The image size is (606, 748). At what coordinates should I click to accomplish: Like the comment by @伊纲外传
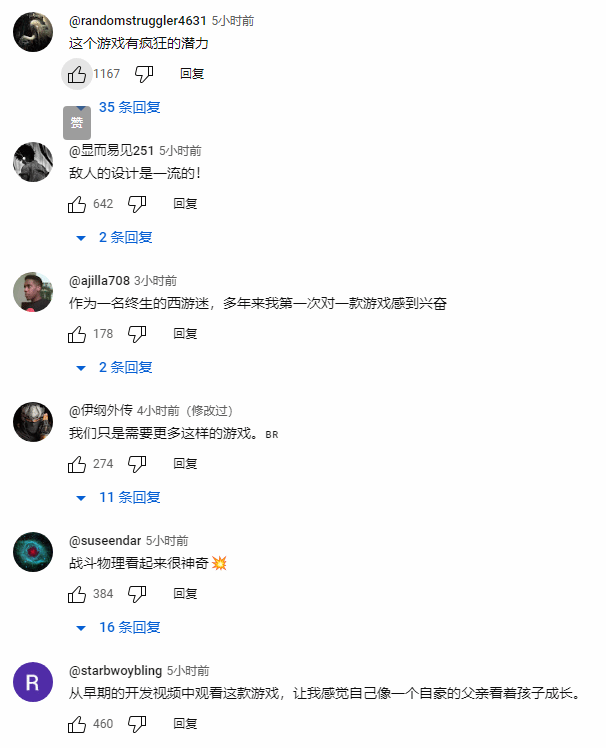point(77,464)
